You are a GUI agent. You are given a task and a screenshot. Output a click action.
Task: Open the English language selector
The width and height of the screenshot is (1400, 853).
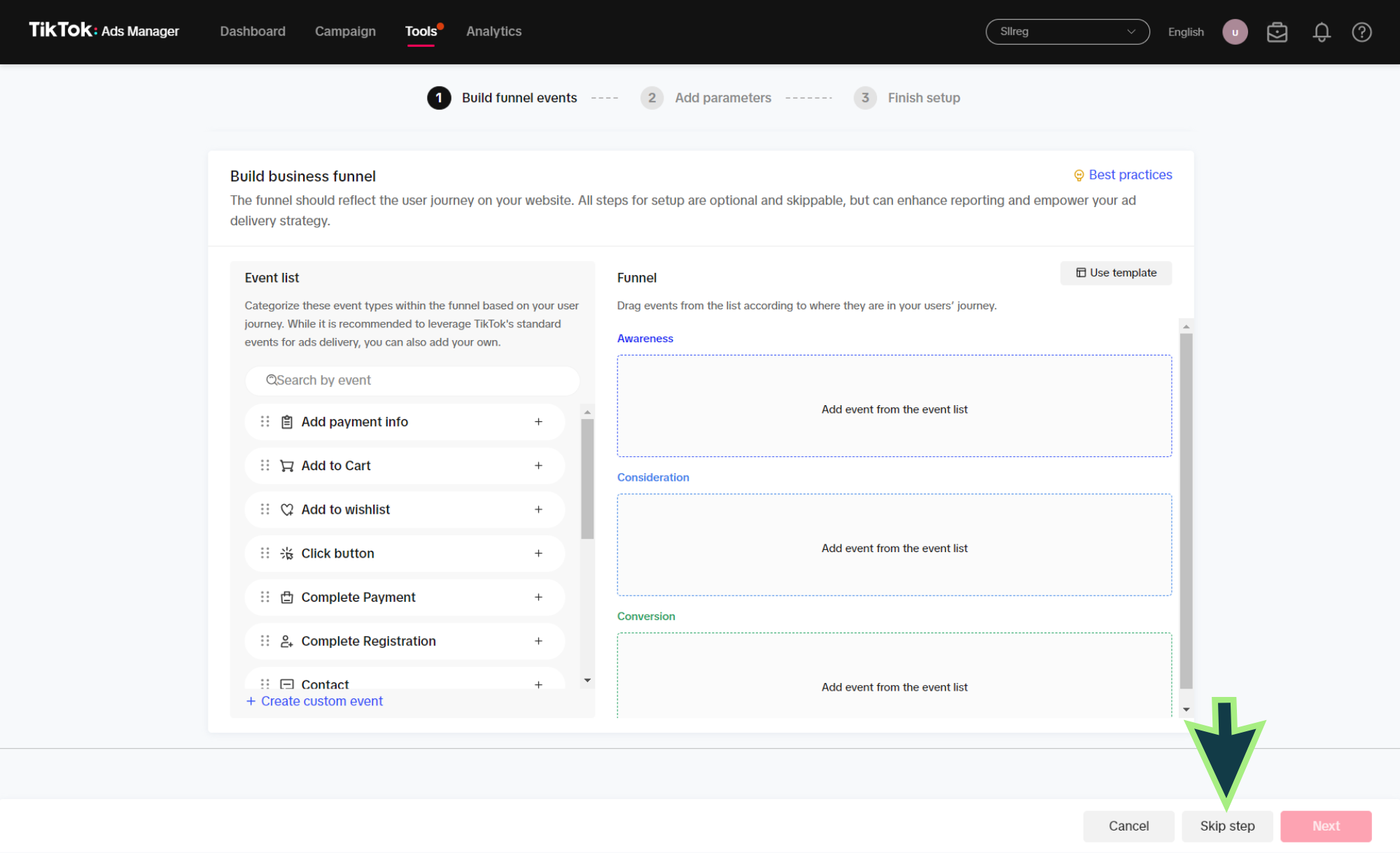1186,32
